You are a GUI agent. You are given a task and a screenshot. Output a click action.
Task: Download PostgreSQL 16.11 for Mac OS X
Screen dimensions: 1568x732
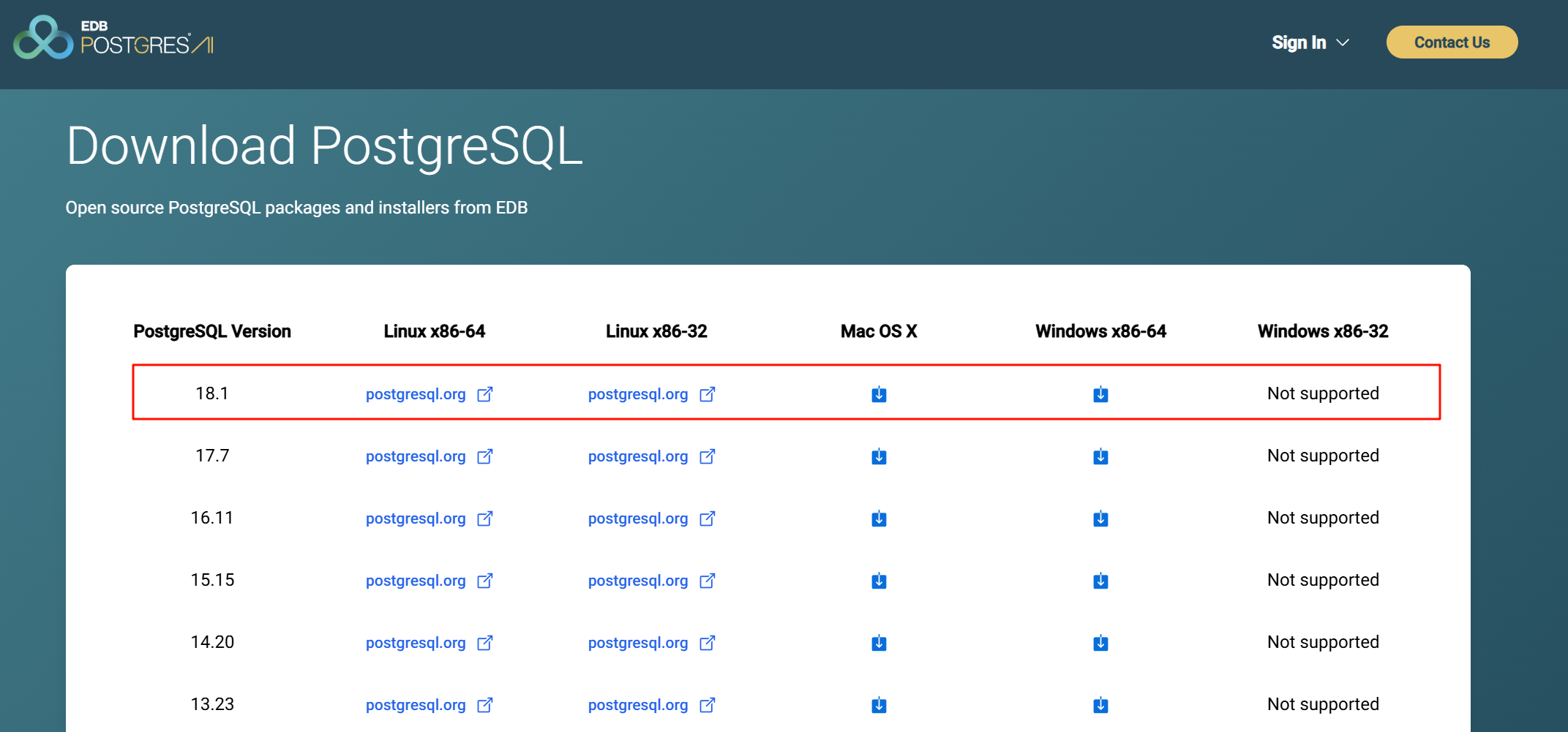pos(879,519)
